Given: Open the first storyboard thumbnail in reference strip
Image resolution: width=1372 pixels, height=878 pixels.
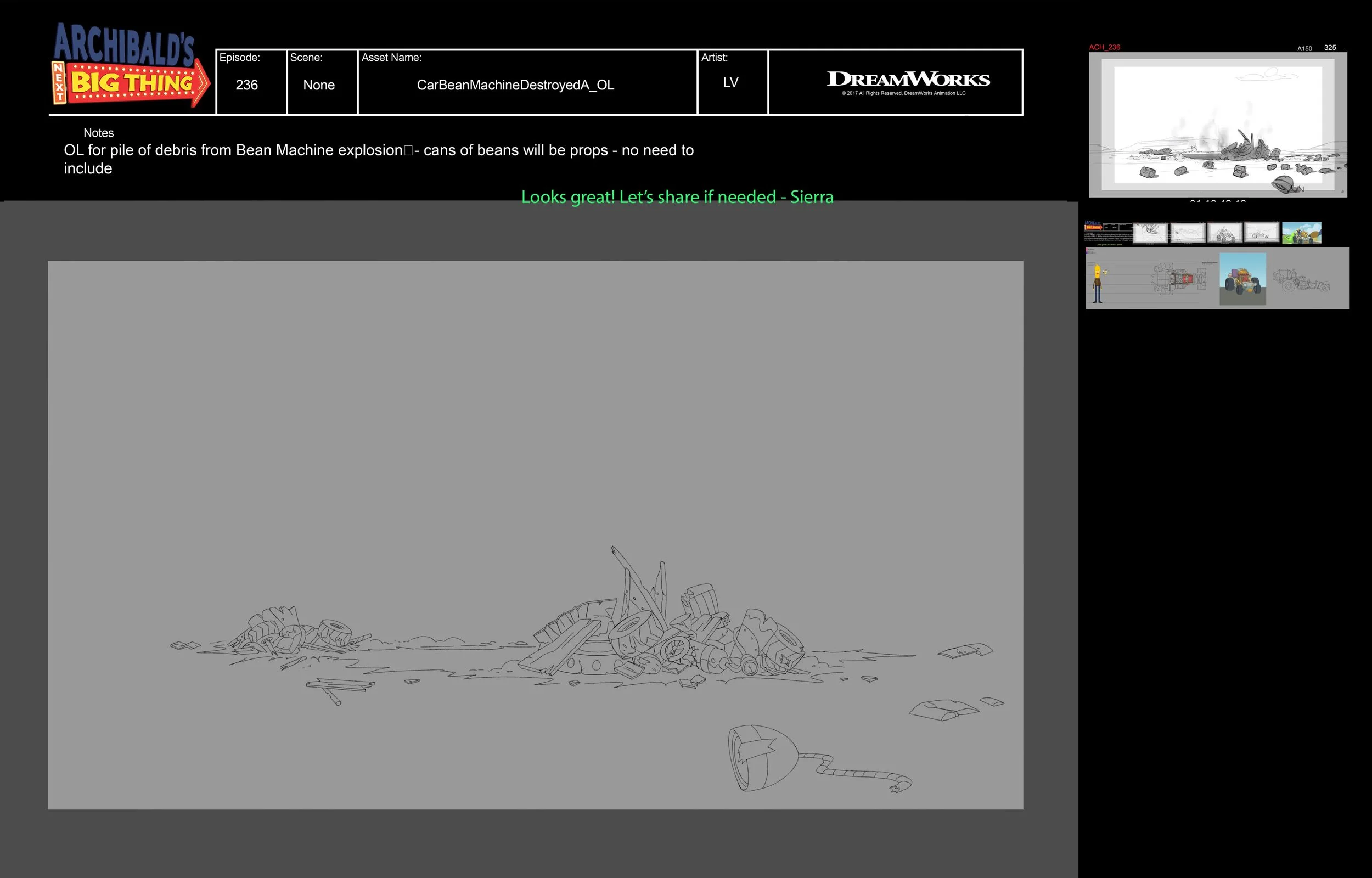Looking at the screenshot, I should pos(1150,233).
